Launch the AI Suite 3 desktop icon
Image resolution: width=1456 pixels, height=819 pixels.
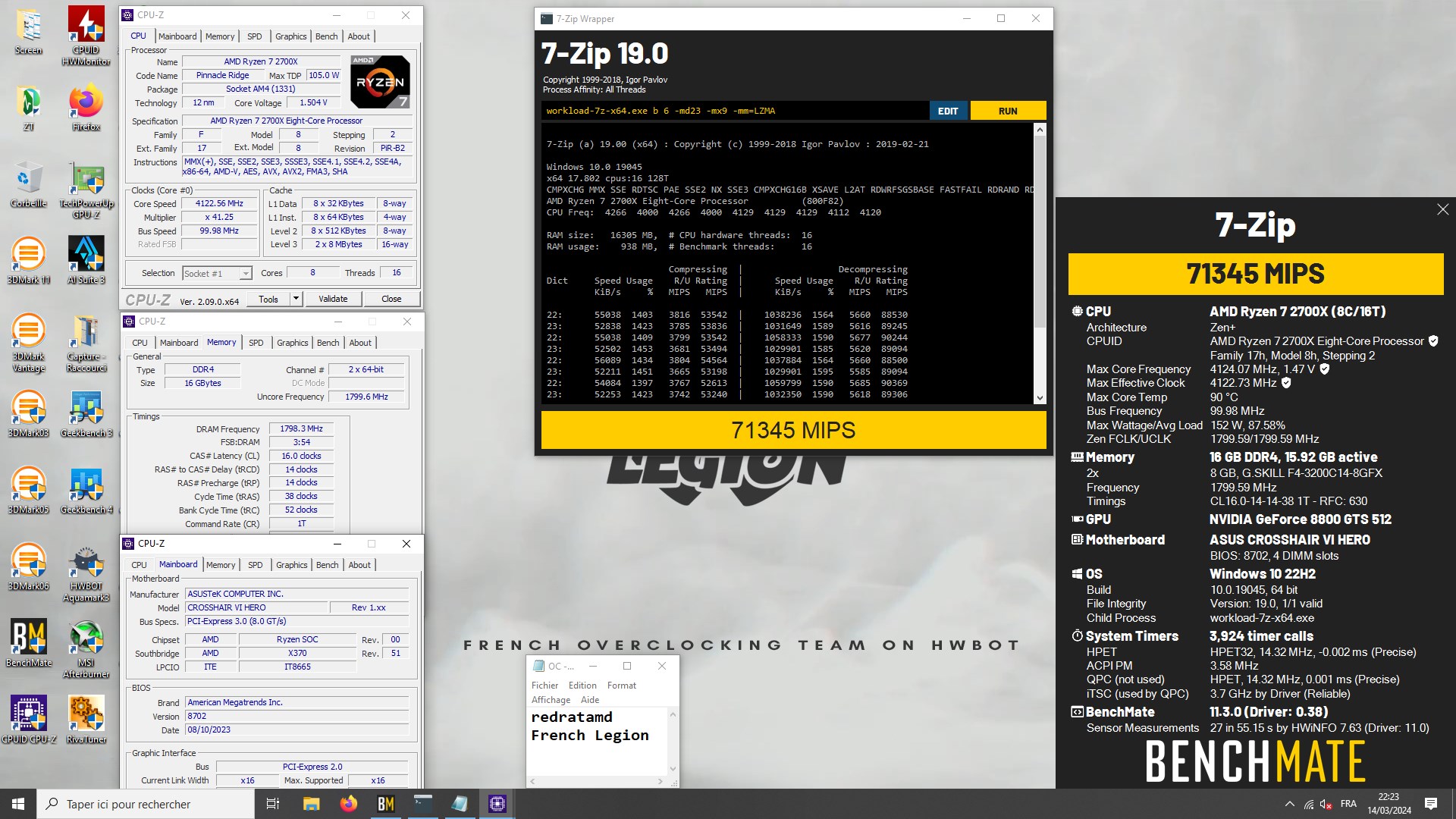pyautogui.click(x=86, y=261)
